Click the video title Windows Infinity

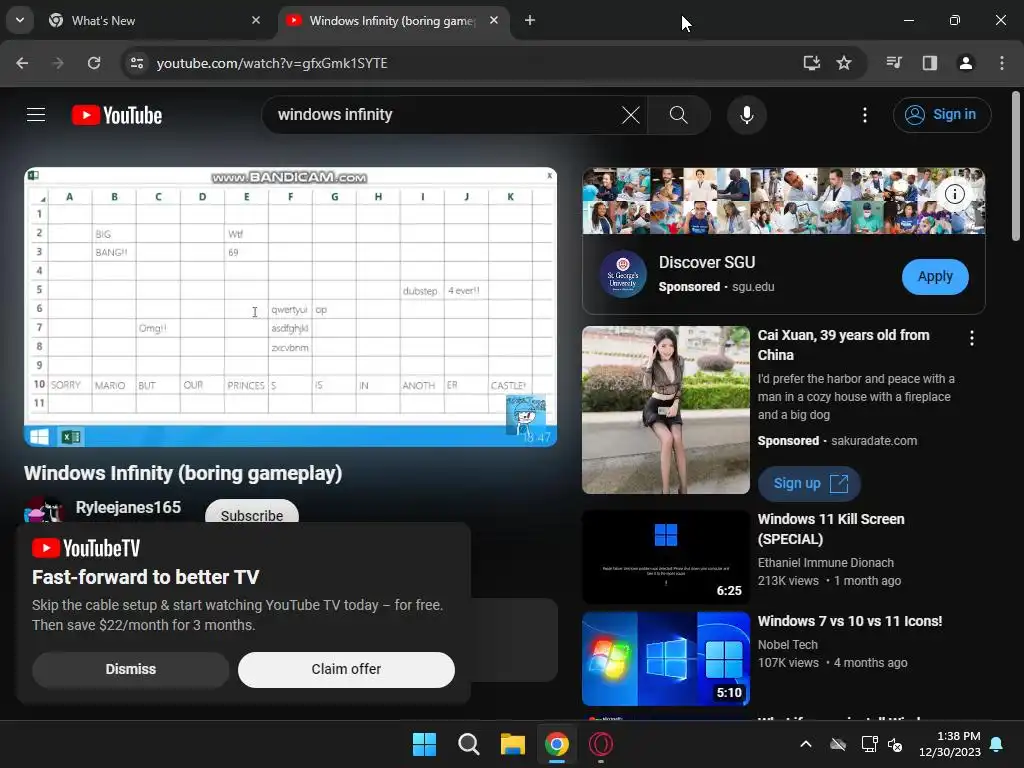(x=183, y=473)
